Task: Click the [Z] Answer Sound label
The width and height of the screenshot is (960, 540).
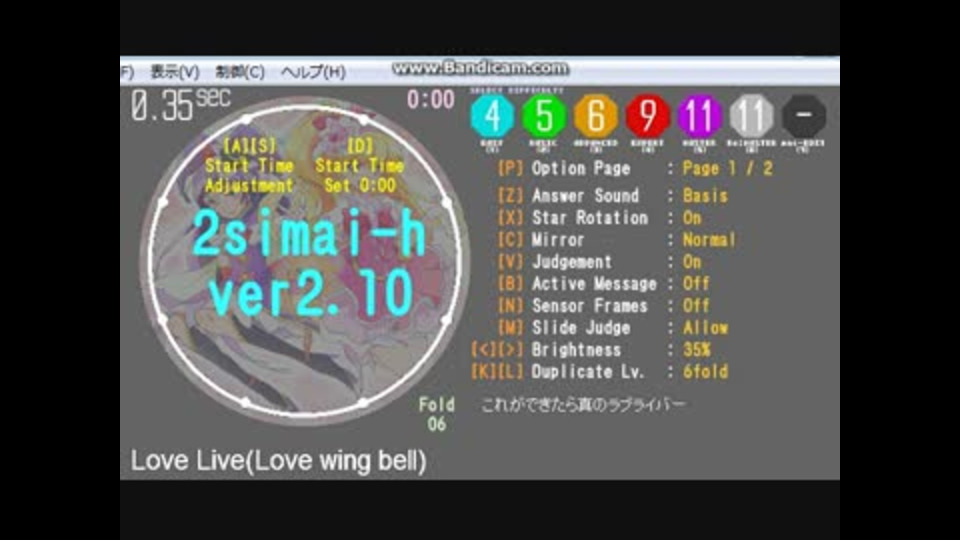Action: [x=568, y=195]
